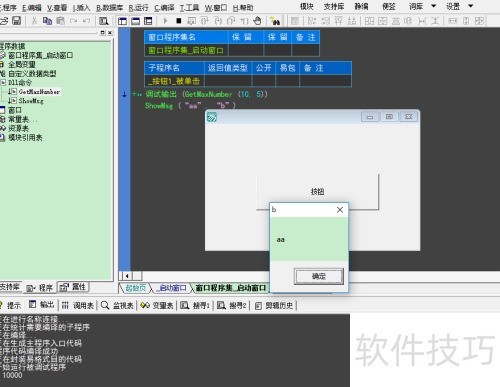Click the Save file toolbar icon
This screenshot has height=387, width=500.
click(16, 21)
